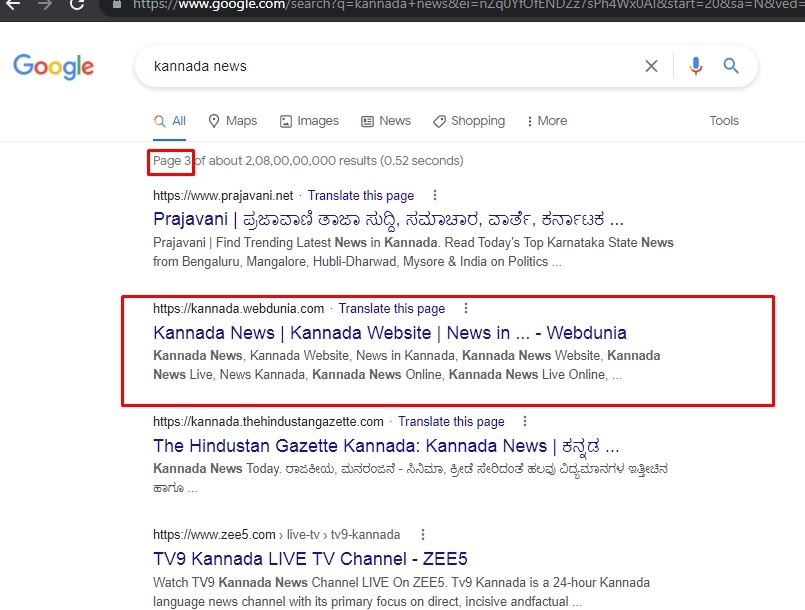Start voice search with the microphone icon
The height and width of the screenshot is (610, 805).
click(696, 66)
